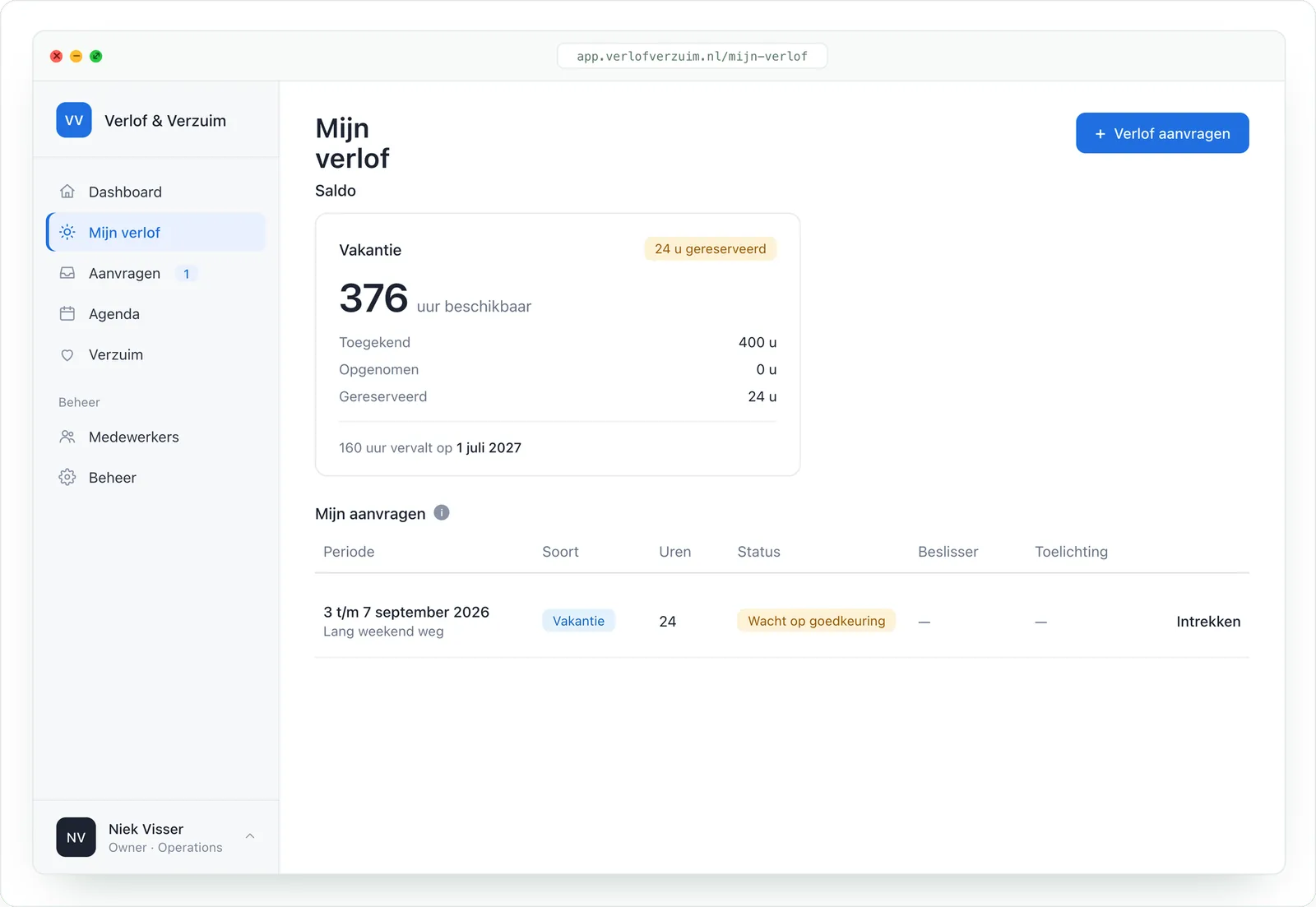The height and width of the screenshot is (907, 1316).
Task: Click Intrekken to withdraw the request
Action: 1208,622
